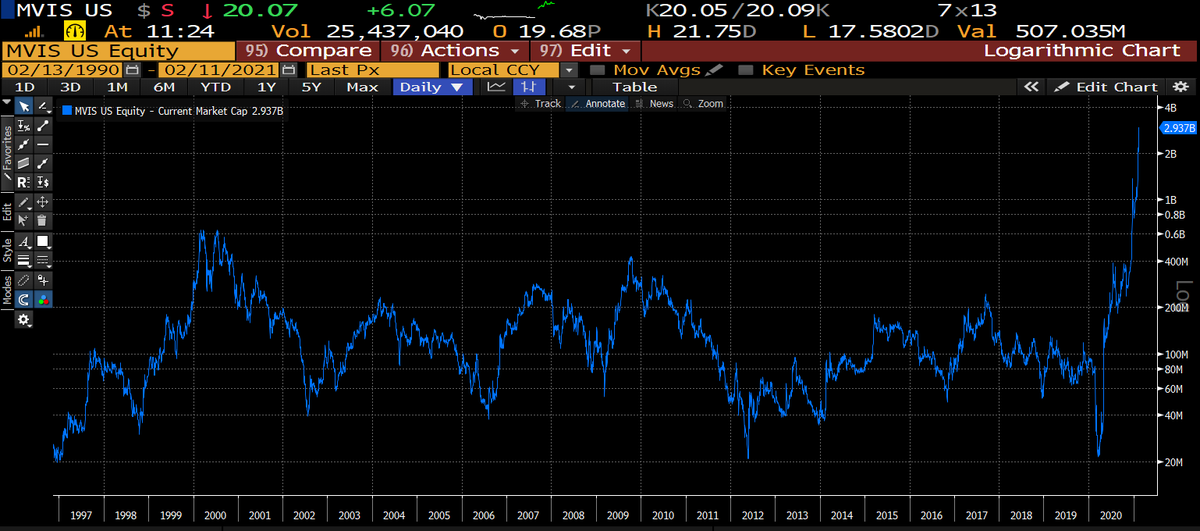This screenshot has height=531, width=1200.
Task: Enable the Mov Avgs checkbox
Action: (x=597, y=70)
